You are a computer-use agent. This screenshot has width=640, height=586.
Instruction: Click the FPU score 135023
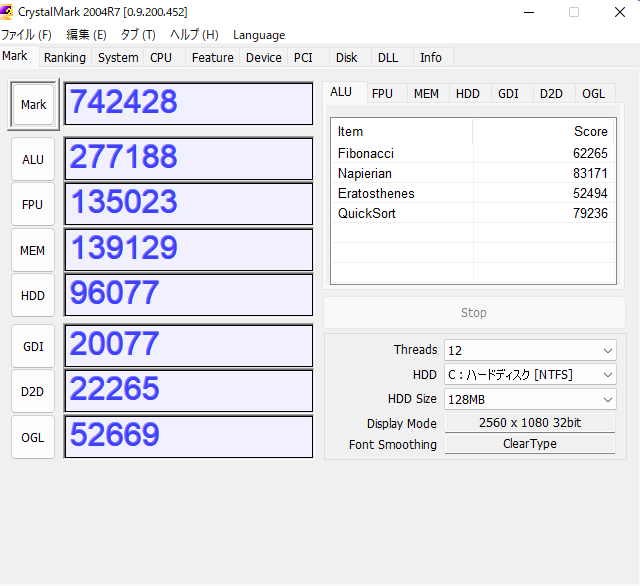coord(189,204)
